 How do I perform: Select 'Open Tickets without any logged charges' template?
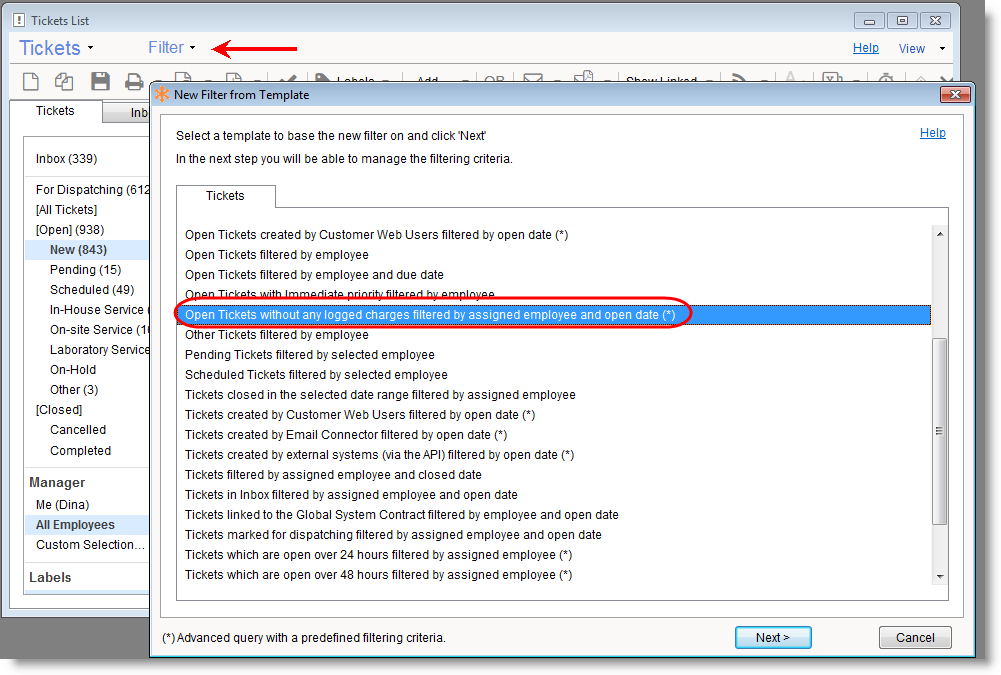[430, 315]
